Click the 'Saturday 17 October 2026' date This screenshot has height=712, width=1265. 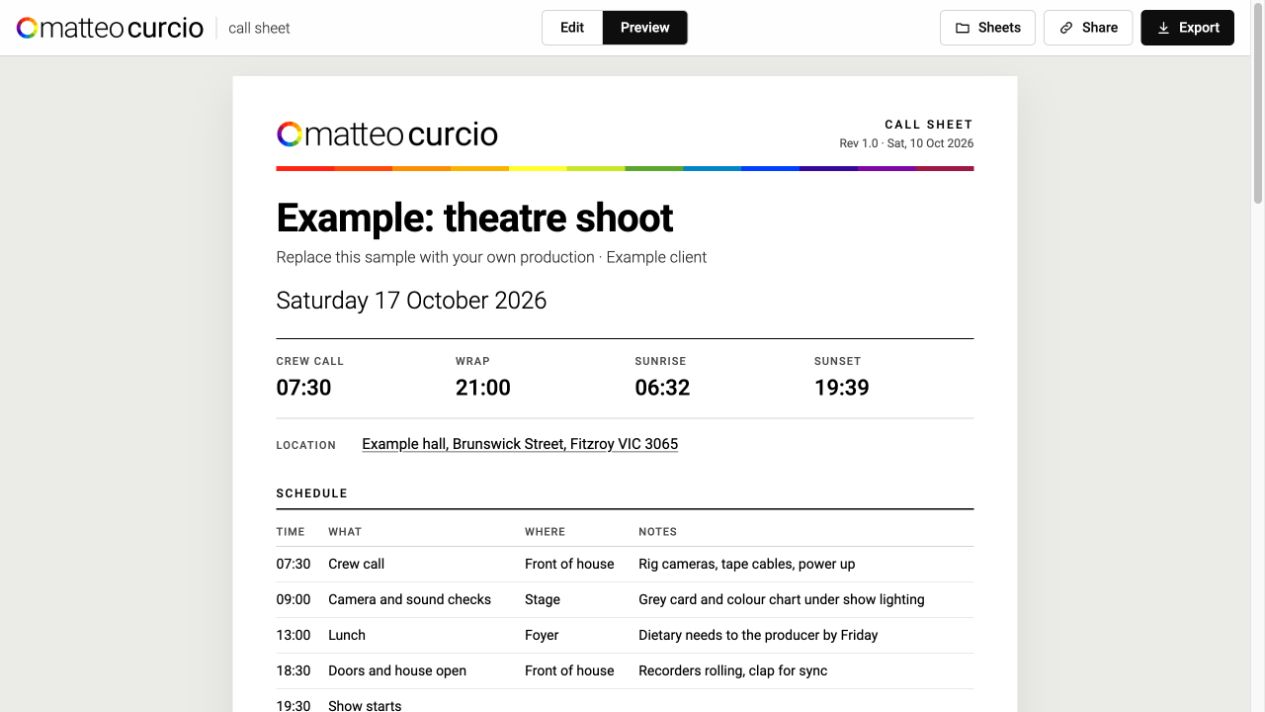(411, 300)
